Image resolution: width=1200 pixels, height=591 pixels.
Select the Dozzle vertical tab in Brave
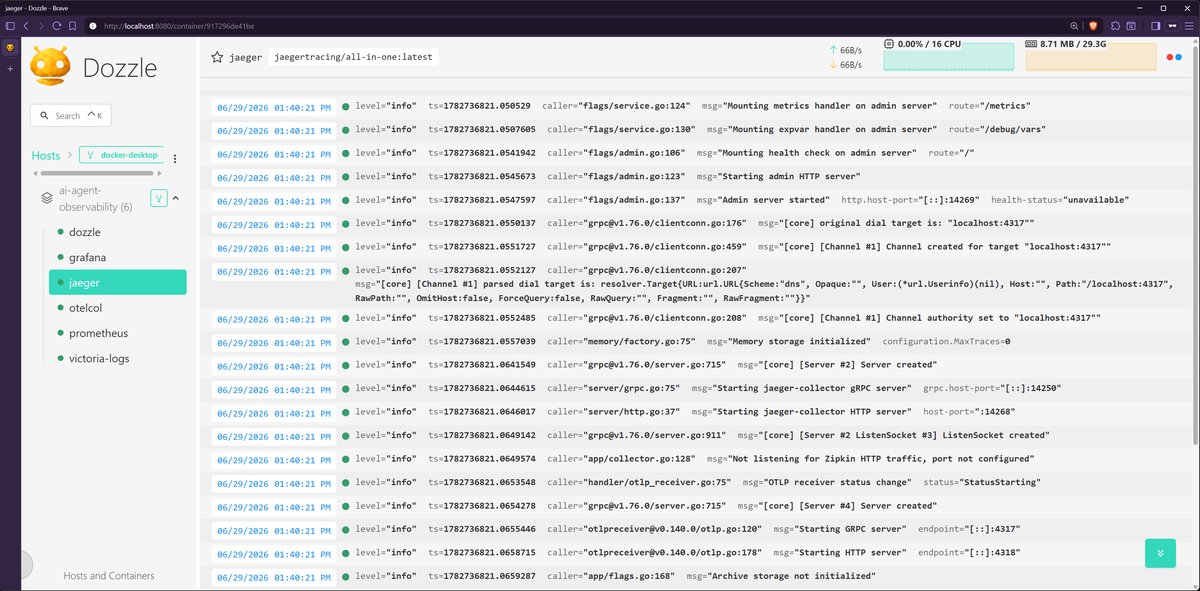10,47
